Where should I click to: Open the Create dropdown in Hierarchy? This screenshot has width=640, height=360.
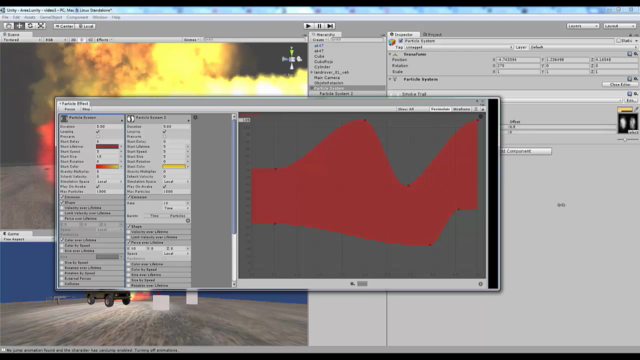click(x=319, y=40)
